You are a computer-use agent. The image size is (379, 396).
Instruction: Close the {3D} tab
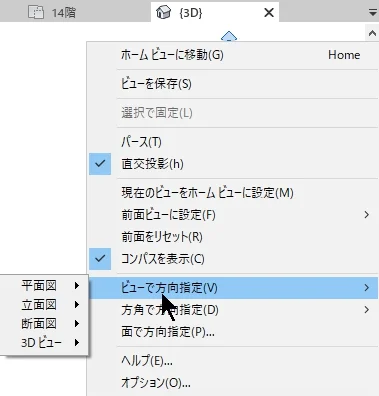[x=269, y=13]
